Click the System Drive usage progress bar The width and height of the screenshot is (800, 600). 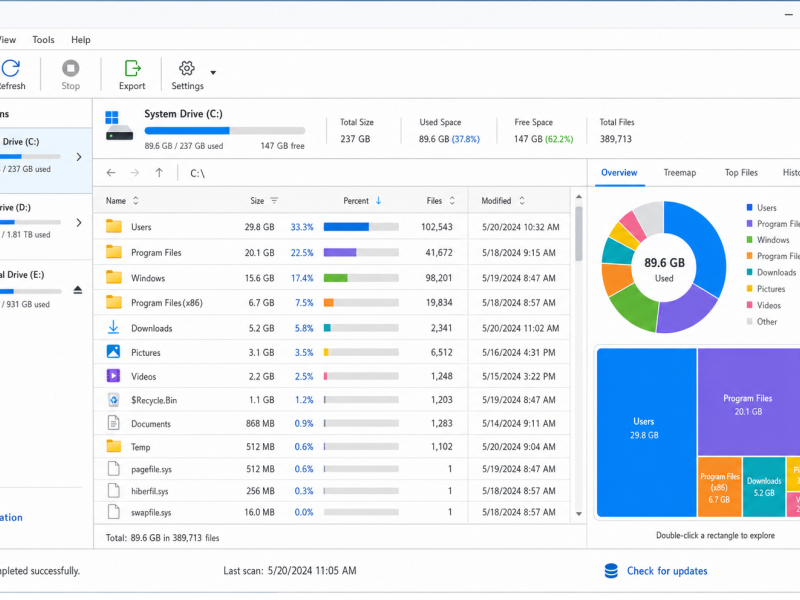pos(224,131)
